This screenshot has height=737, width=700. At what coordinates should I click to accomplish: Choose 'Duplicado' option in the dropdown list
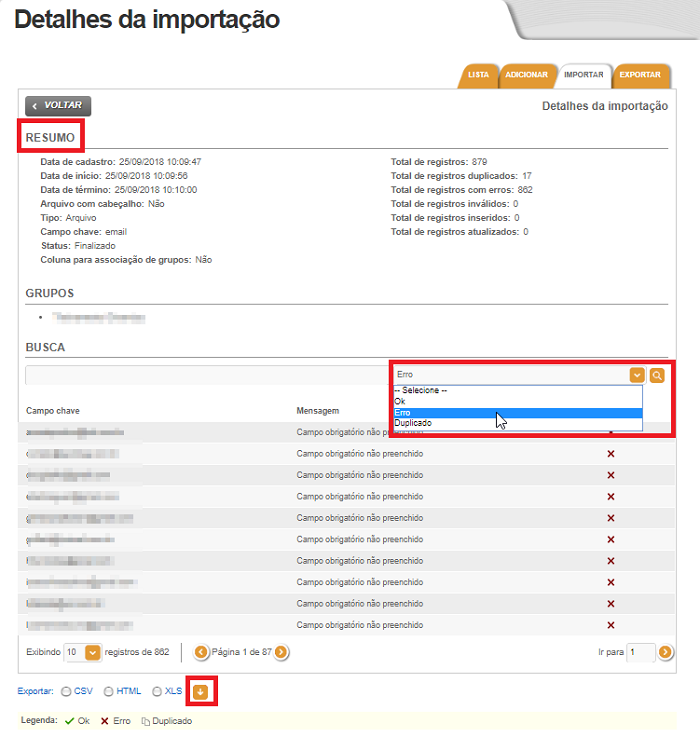click(x=518, y=423)
